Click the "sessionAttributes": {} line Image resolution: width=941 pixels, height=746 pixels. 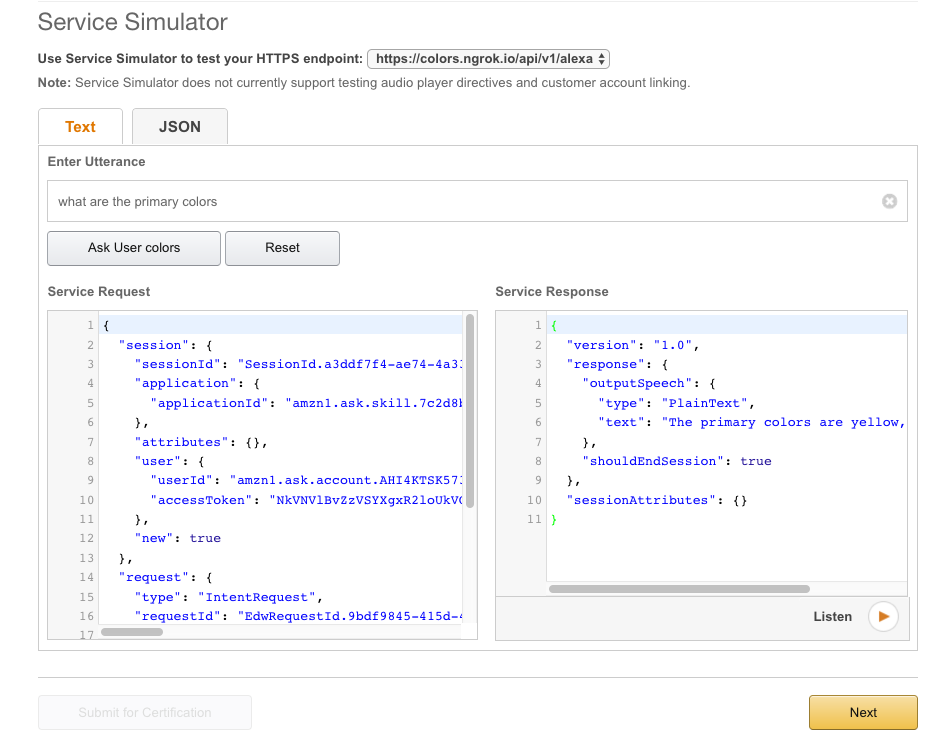coord(657,501)
